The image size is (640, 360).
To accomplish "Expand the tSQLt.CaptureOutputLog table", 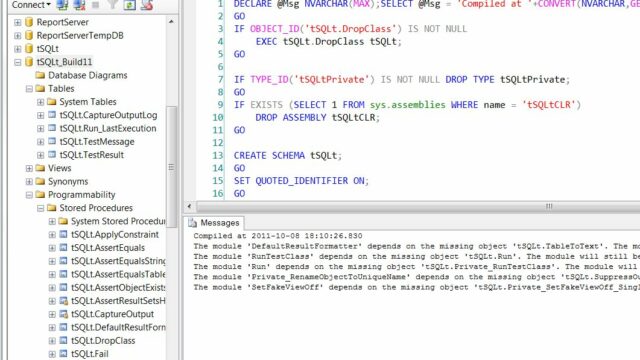I will [x=40, y=115].
